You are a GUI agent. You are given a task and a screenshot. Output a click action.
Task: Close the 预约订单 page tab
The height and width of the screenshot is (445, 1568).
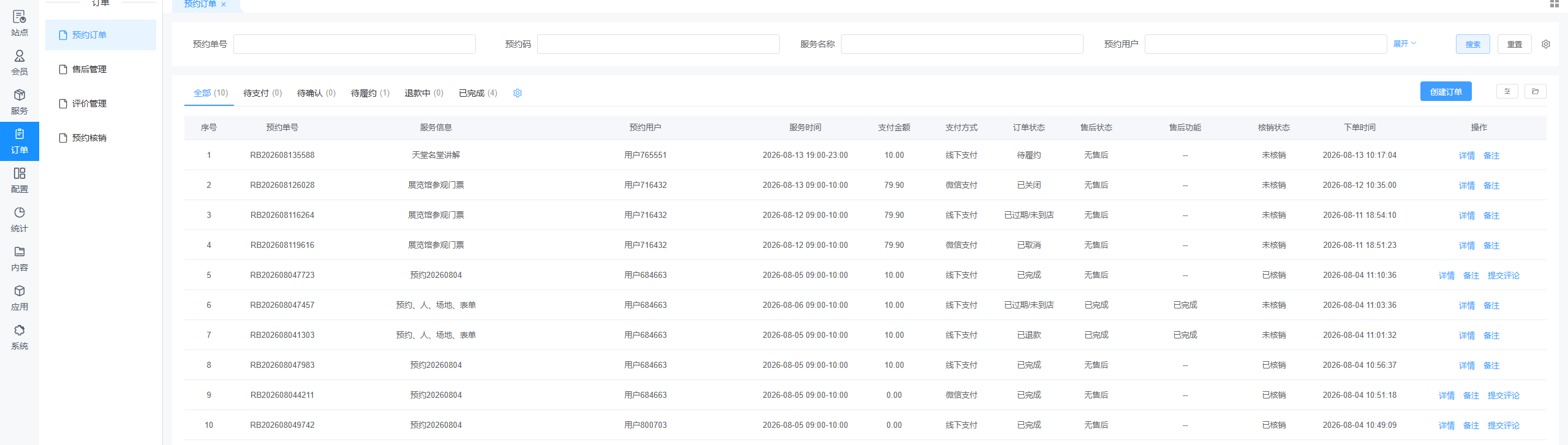coord(224,4)
